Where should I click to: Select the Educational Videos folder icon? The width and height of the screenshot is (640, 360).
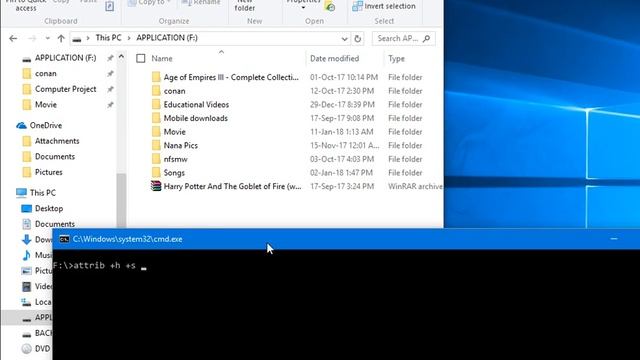pyautogui.click(x=156, y=104)
